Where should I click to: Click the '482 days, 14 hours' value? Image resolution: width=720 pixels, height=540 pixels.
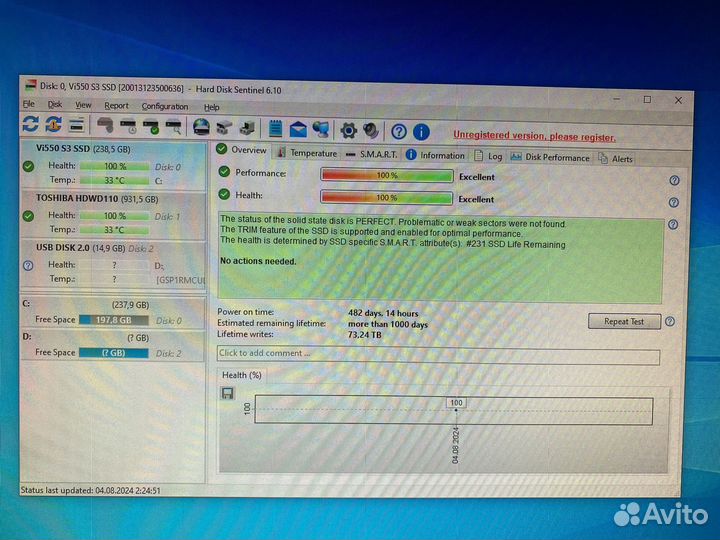pyautogui.click(x=383, y=313)
